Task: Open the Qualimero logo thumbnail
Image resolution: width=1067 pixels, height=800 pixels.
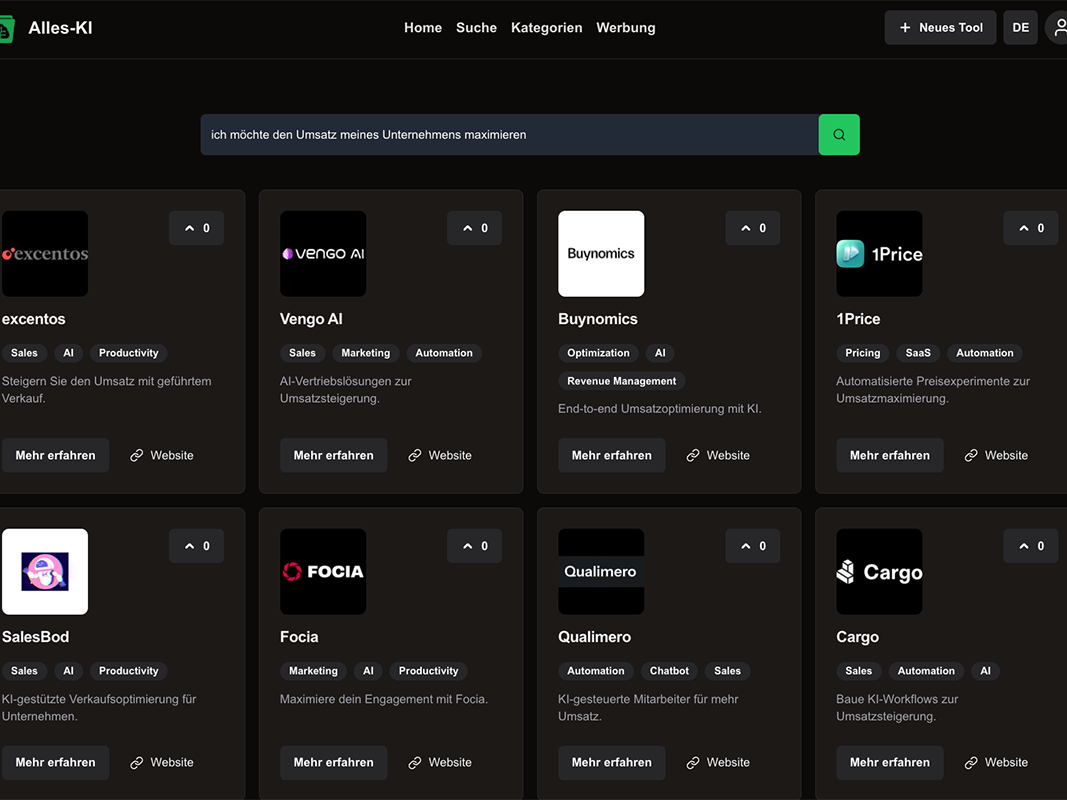Action: [x=601, y=571]
